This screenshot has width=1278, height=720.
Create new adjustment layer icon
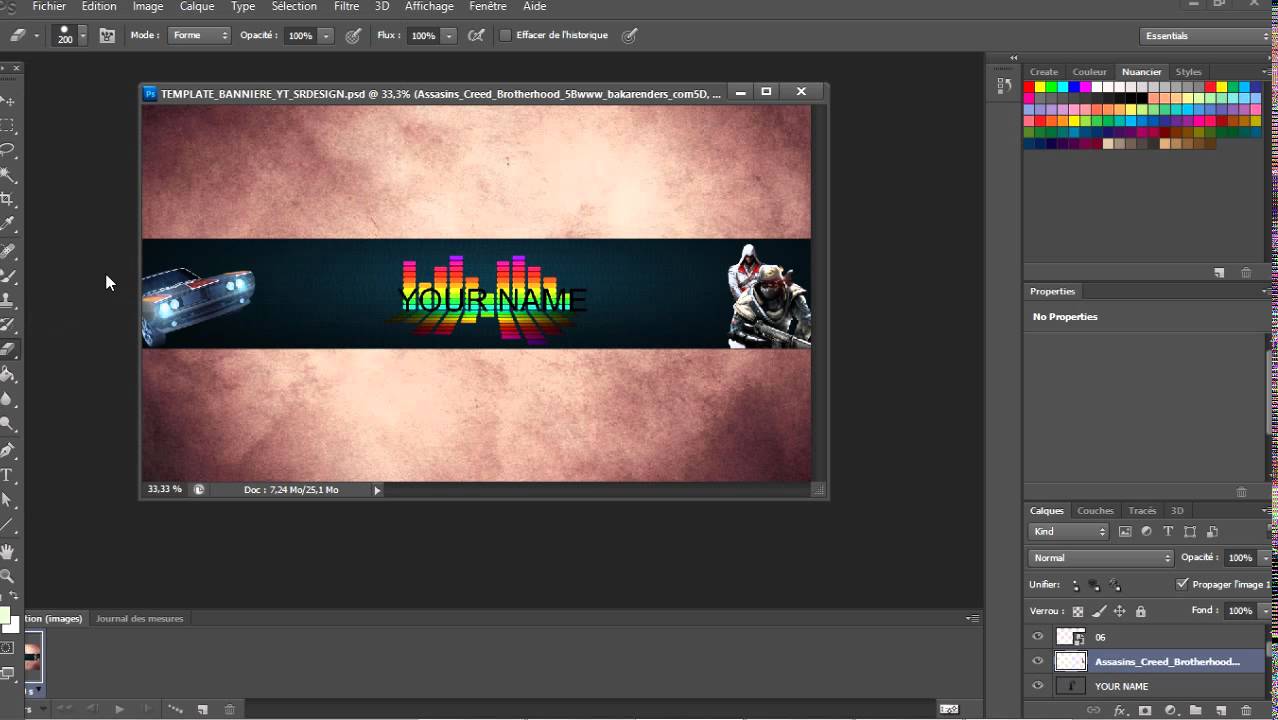click(x=1170, y=710)
